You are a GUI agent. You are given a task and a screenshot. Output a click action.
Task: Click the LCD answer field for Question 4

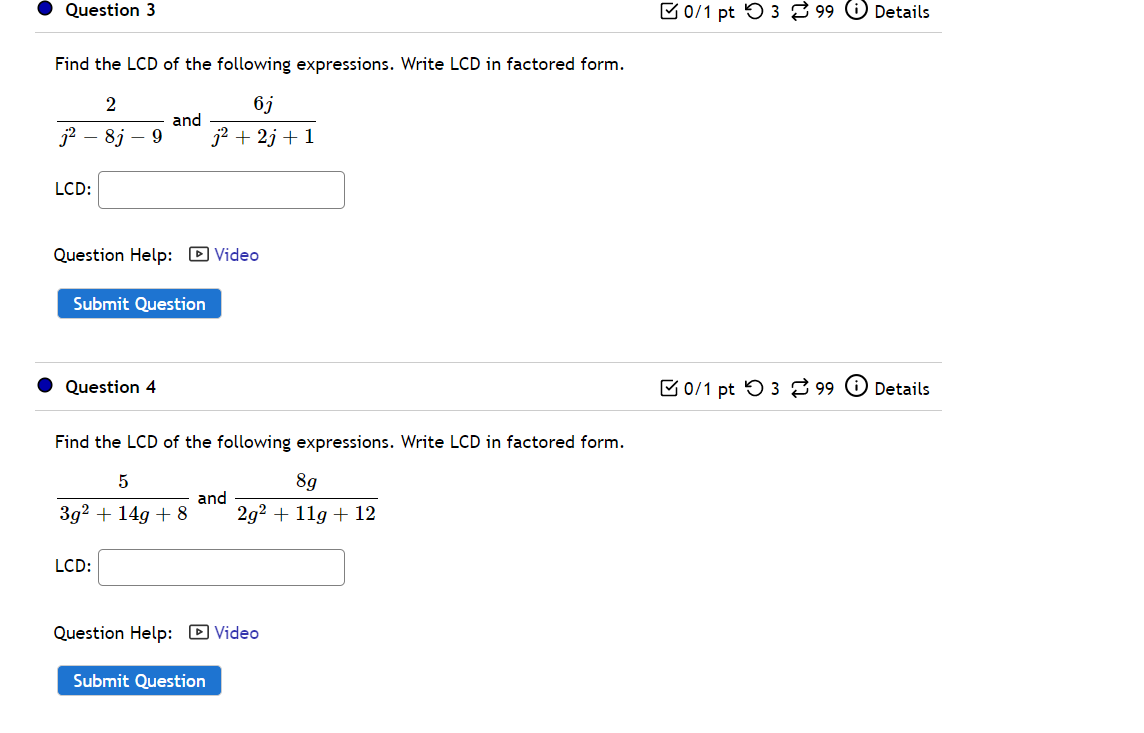pyautogui.click(x=220, y=567)
